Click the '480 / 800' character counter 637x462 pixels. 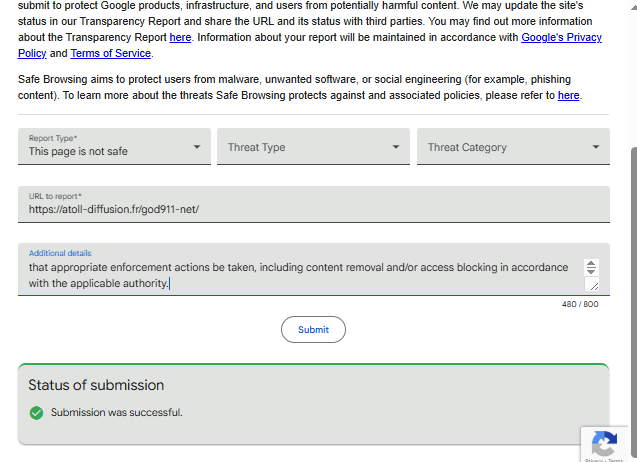point(580,304)
